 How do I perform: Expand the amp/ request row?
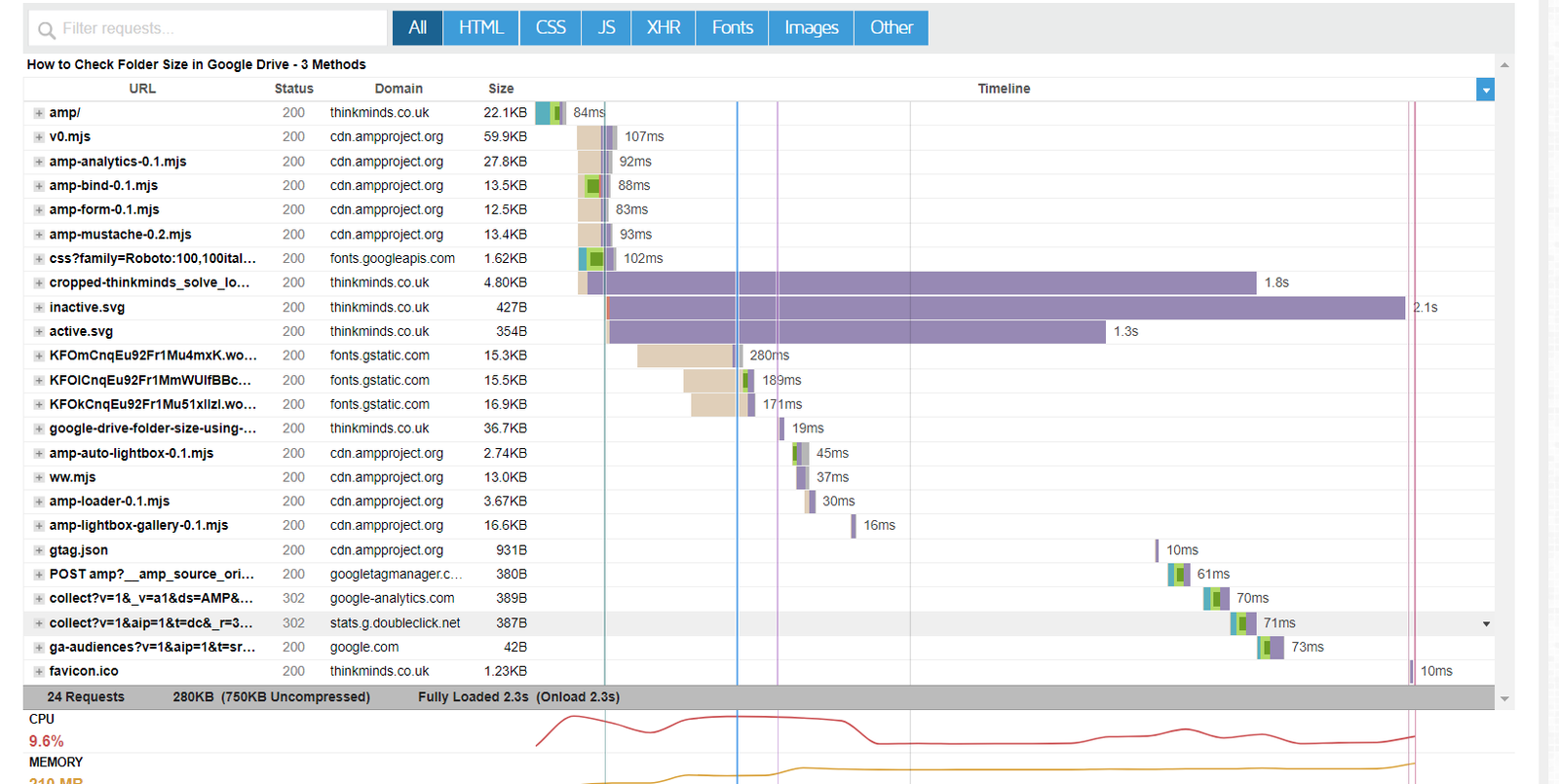coord(39,113)
